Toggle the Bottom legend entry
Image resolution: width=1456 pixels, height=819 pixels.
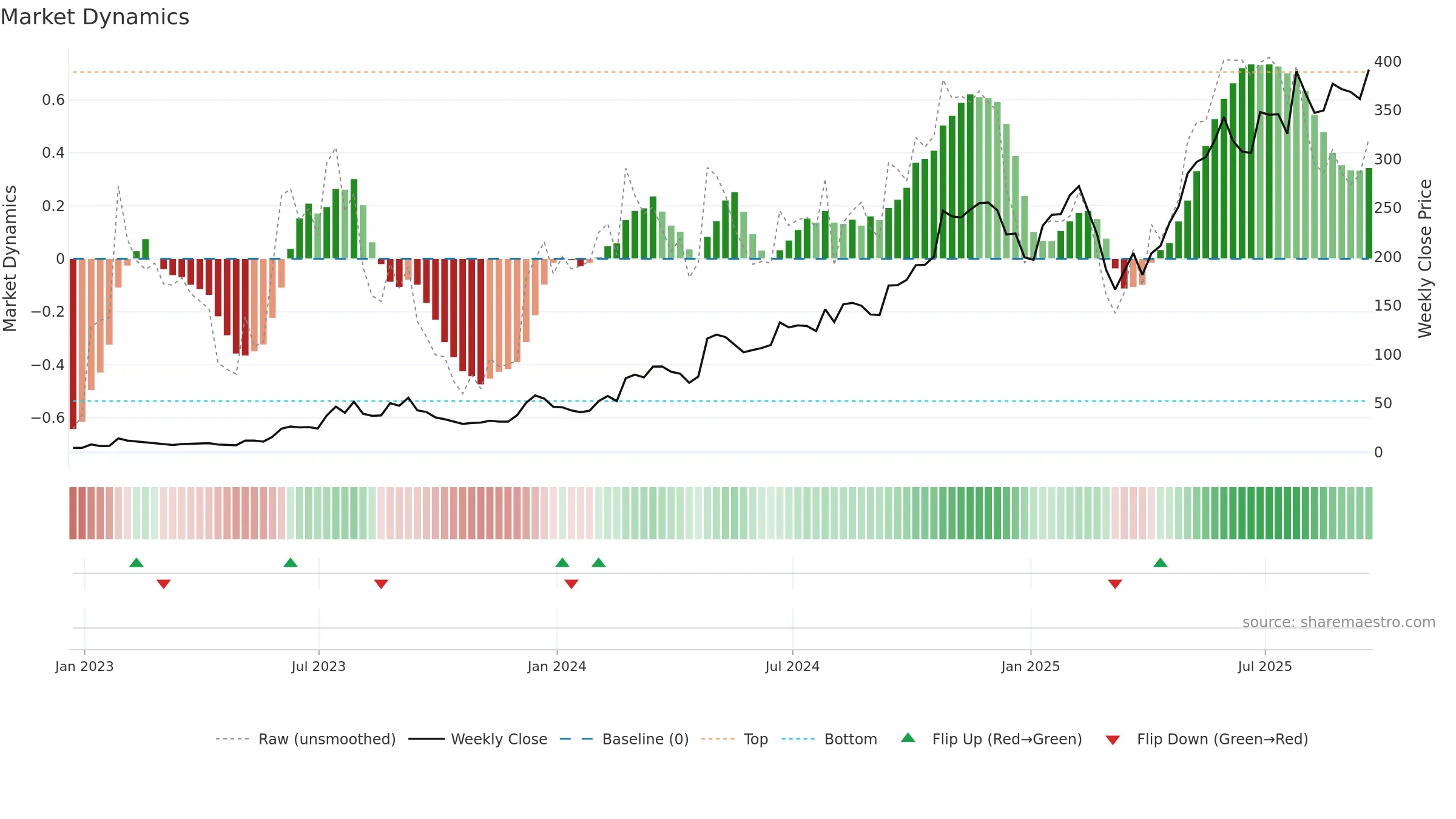point(829,739)
